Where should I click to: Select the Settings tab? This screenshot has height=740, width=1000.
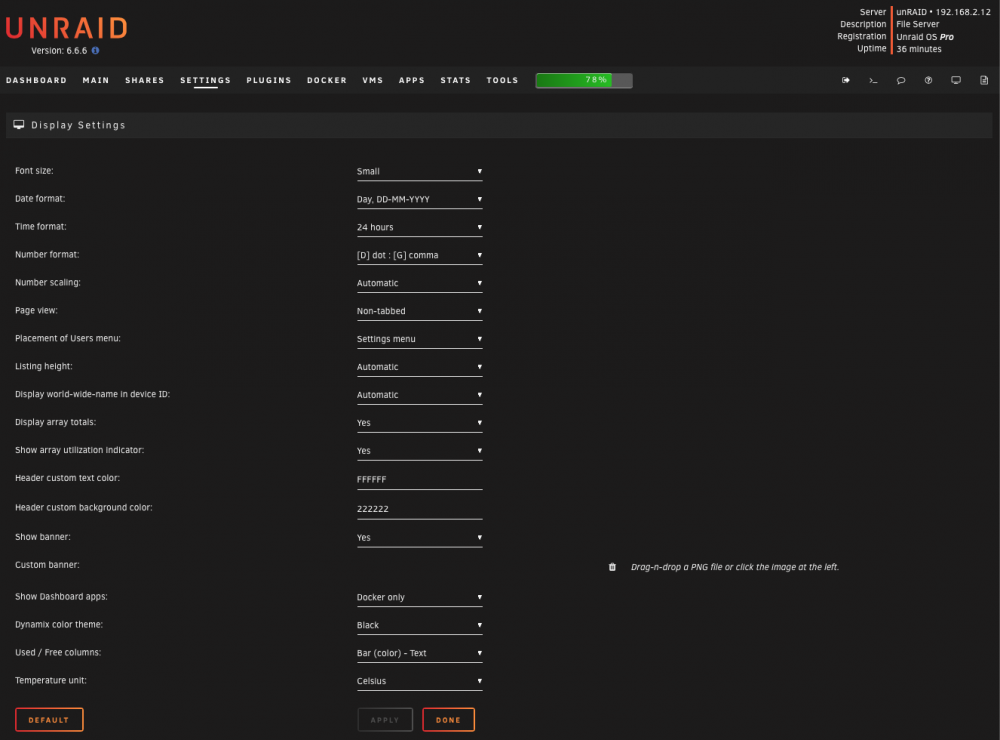pos(205,80)
